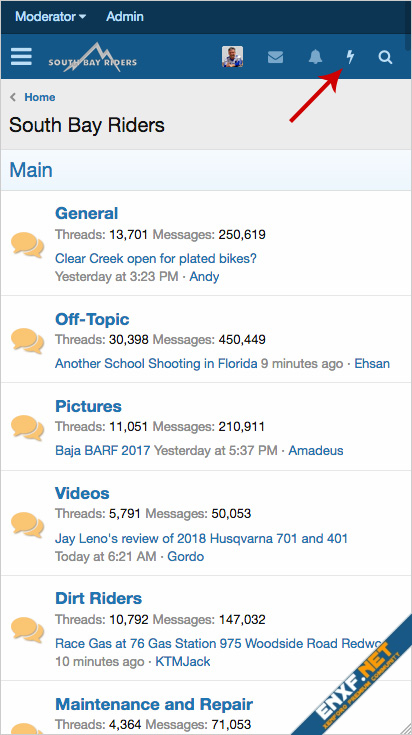Open thread Baja BARF 2017
Image resolution: width=412 pixels, height=735 pixels.
point(103,450)
